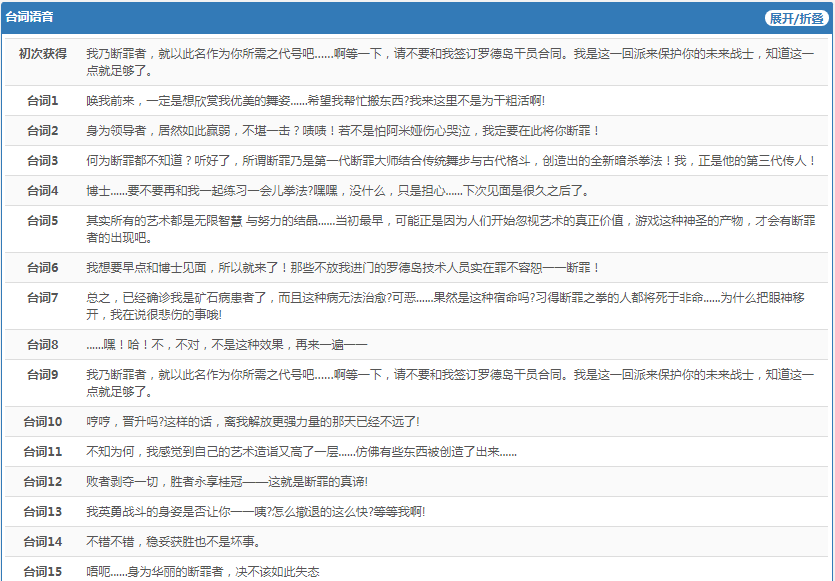Click the 台词5 label cell
The image size is (835, 581).
click(43, 221)
